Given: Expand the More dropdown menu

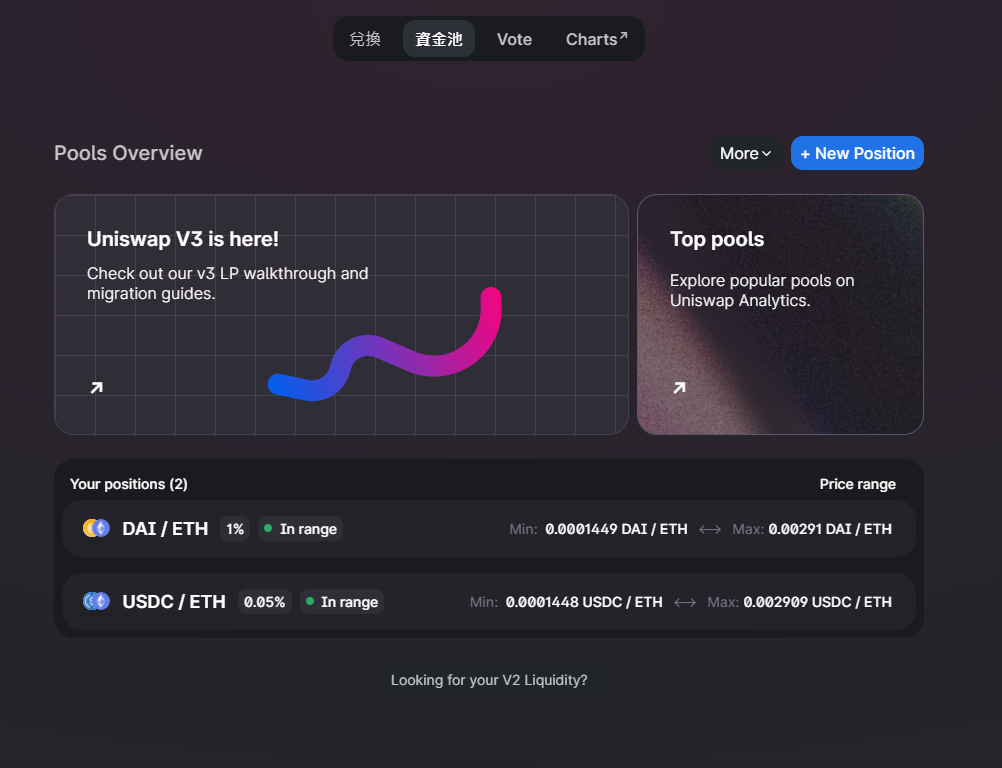Looking at the screenshot, I should tap(746, 153).
